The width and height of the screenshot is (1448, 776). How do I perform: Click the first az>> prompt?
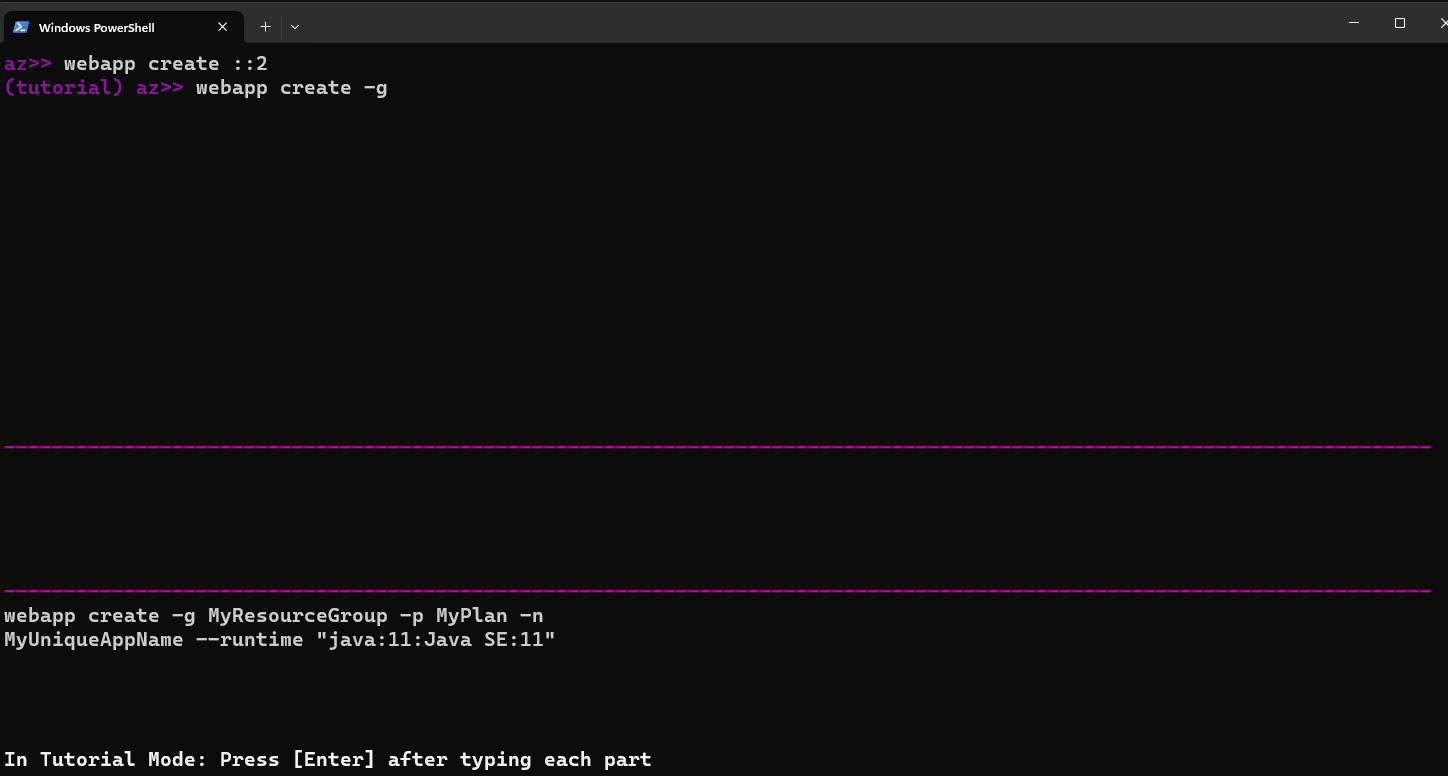27,64
